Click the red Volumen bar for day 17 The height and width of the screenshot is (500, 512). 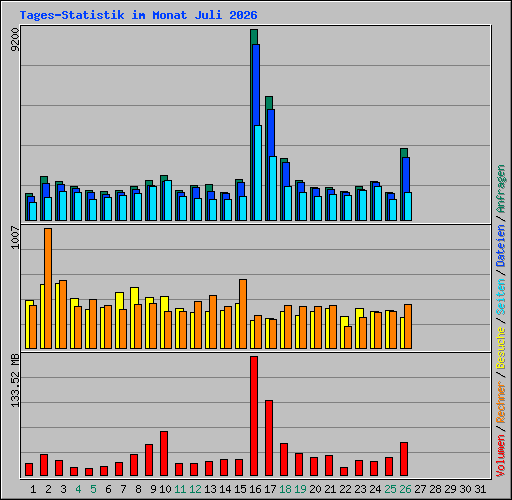click(x=269, y=438)
